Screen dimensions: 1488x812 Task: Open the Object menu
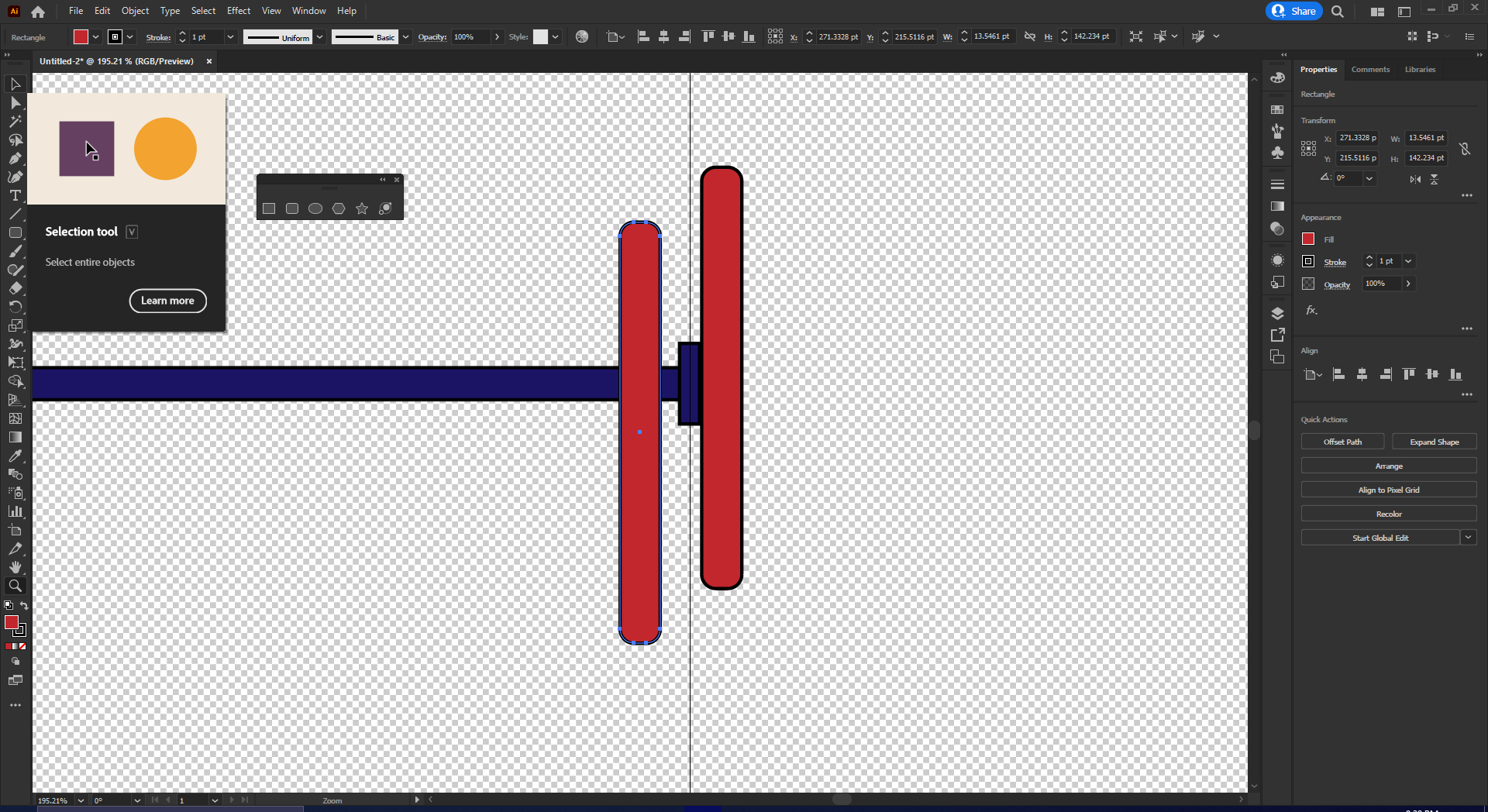click(134, 10)
